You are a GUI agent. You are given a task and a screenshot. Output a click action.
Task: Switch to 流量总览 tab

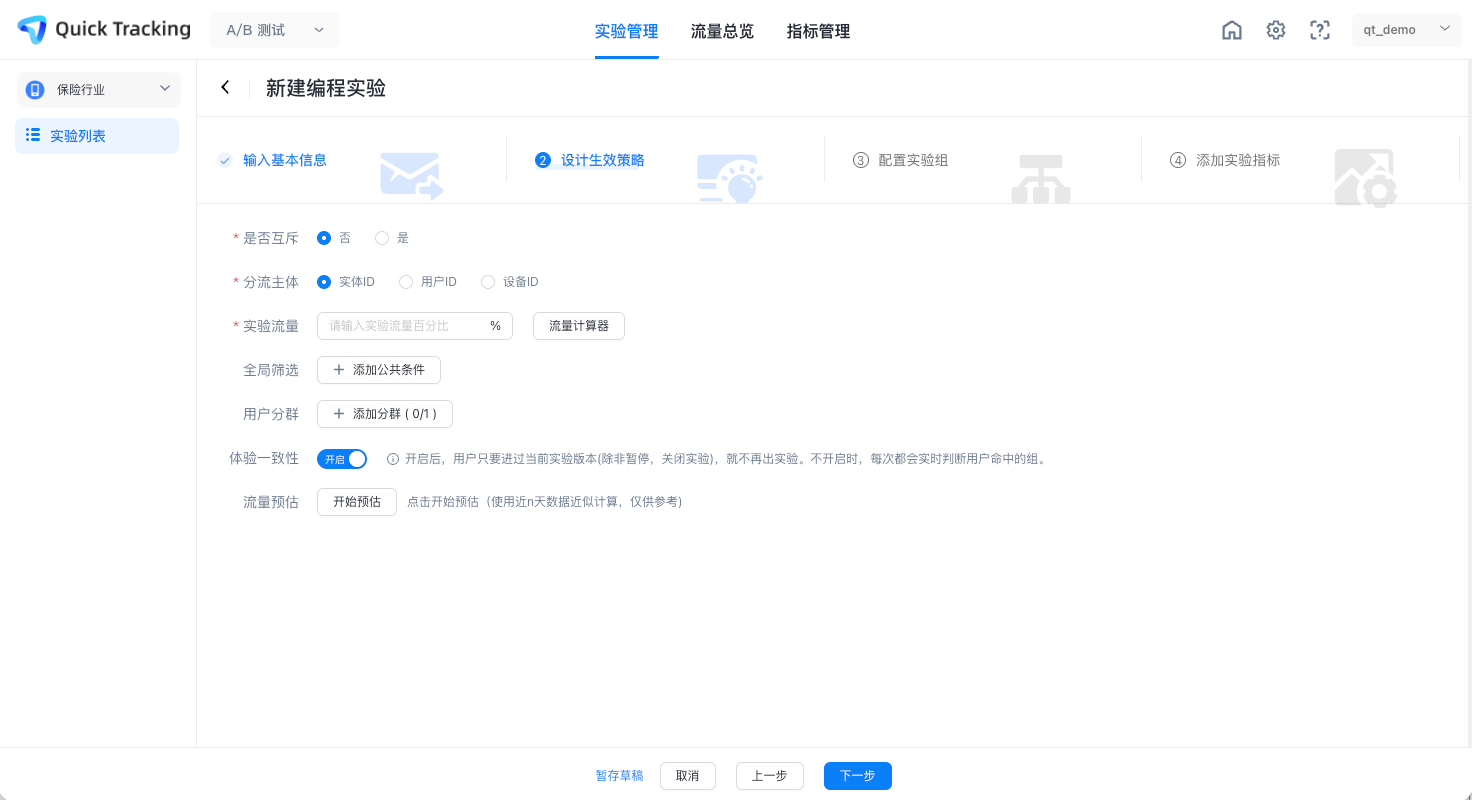pos(723,31)
